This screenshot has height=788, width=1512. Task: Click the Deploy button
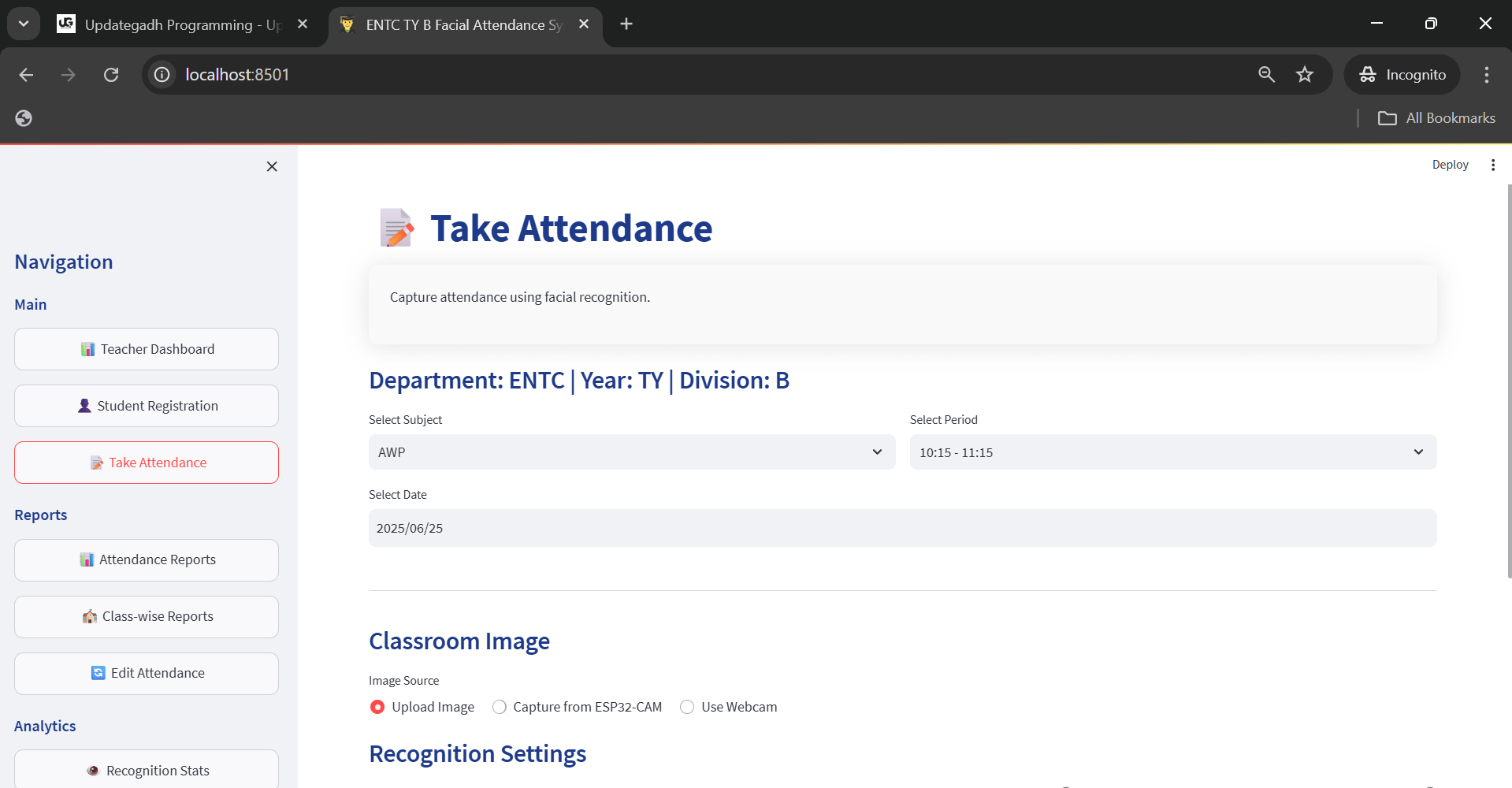pyautogui.click(x=1450, y=165)
